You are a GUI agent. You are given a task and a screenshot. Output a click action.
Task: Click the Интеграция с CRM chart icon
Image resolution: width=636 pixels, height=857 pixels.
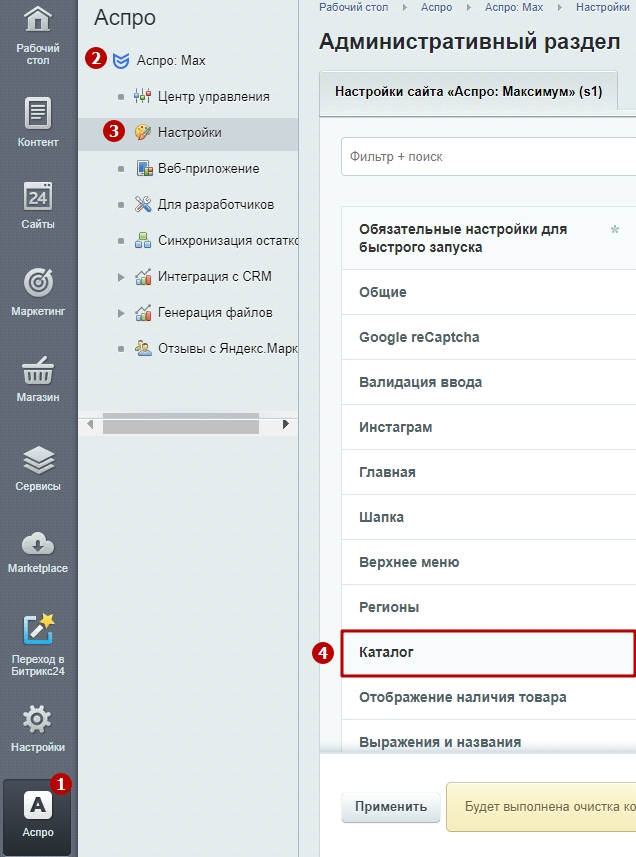tap(143, 277)
